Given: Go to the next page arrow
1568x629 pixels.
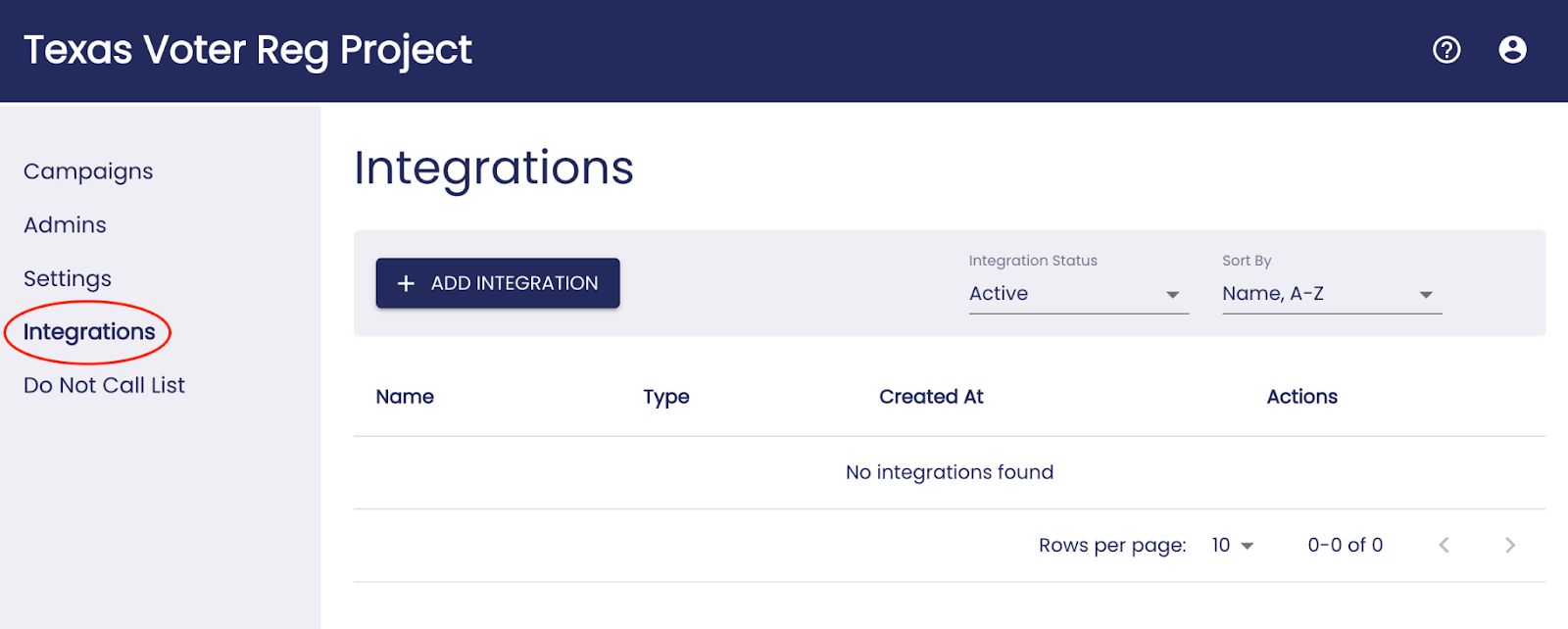Looking at the screenshot, I should (x=1510, y=545).
